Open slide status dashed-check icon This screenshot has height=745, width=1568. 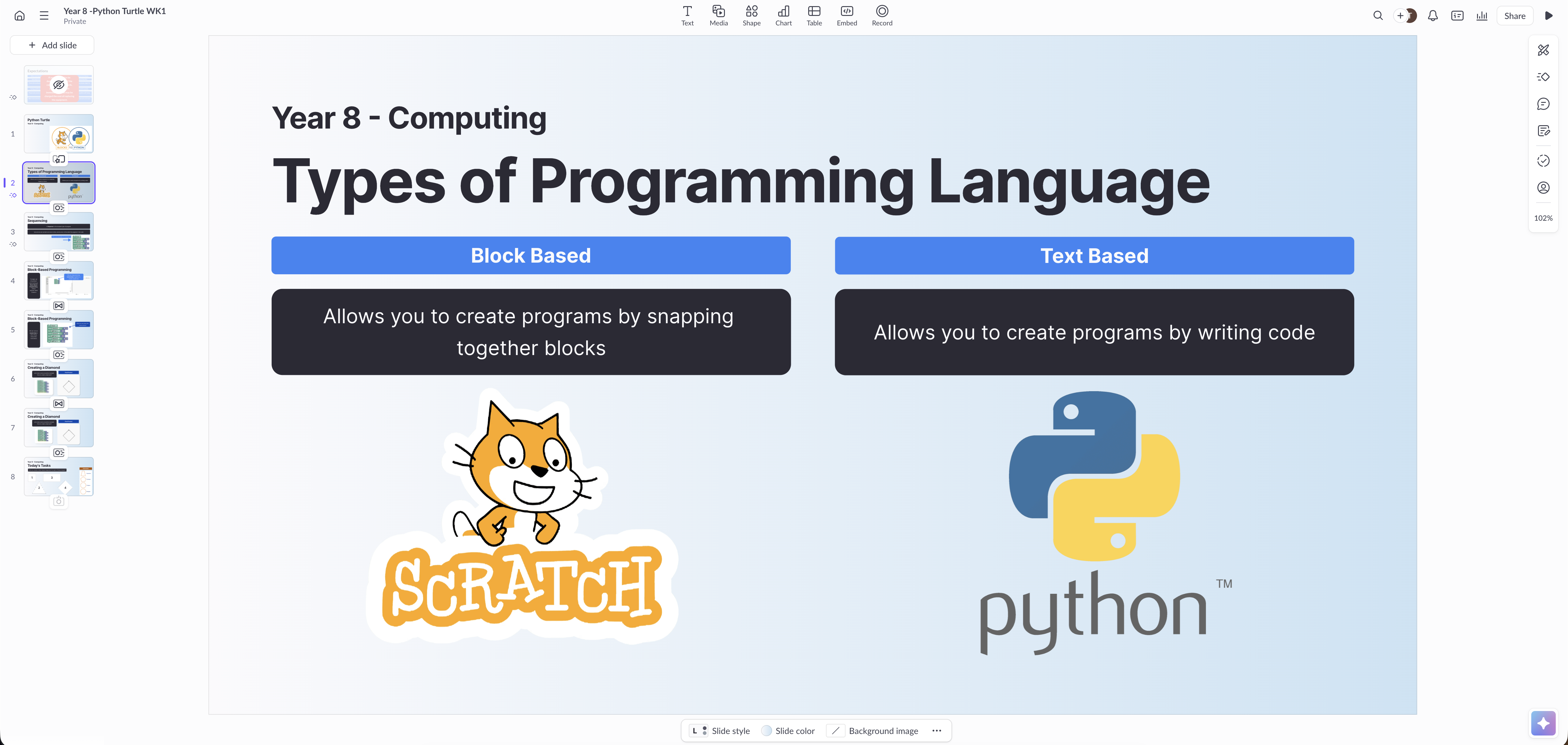tap(1543, 161)
